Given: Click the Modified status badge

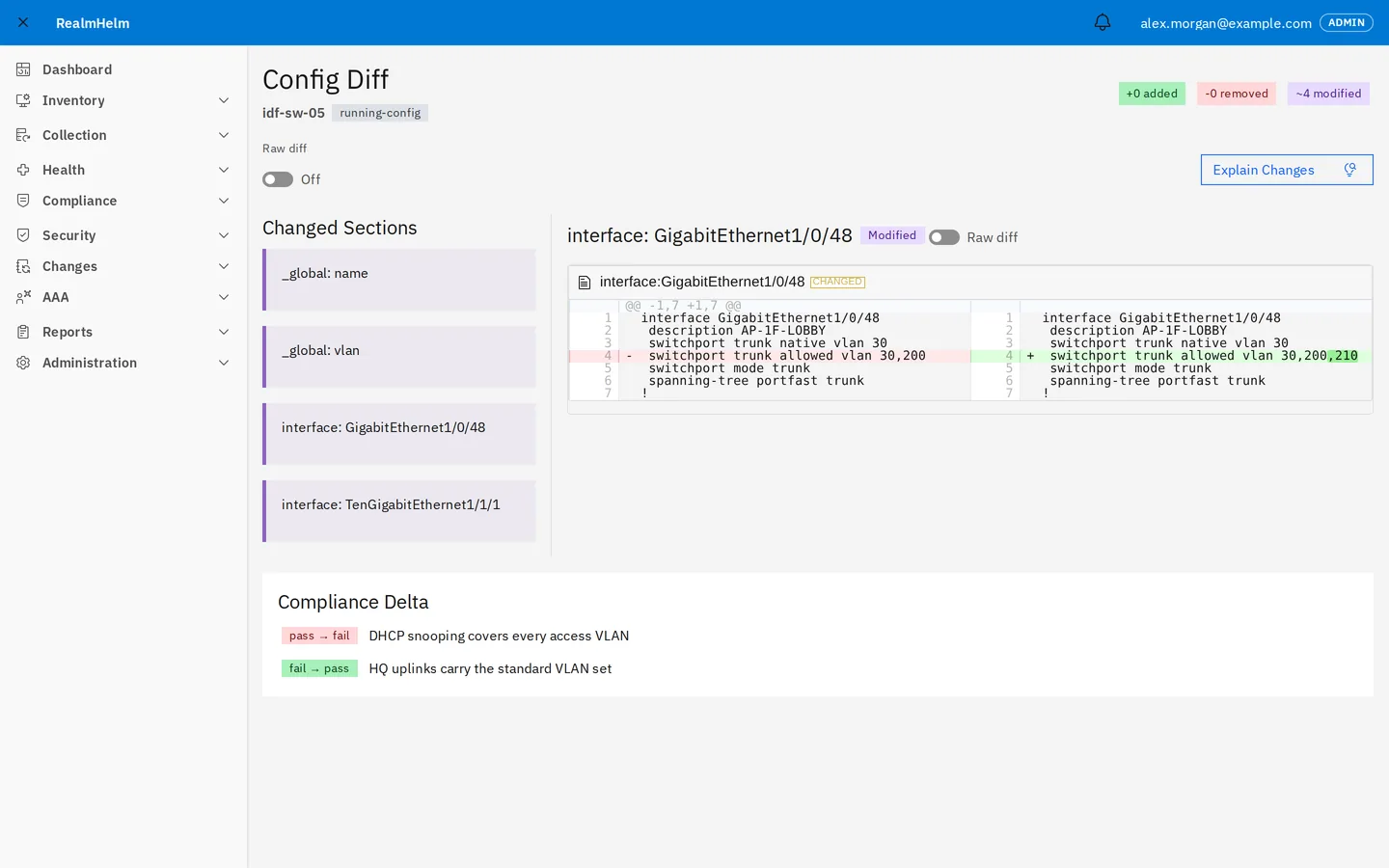Looking at the screenshot, I should click(x=892, y=235).
